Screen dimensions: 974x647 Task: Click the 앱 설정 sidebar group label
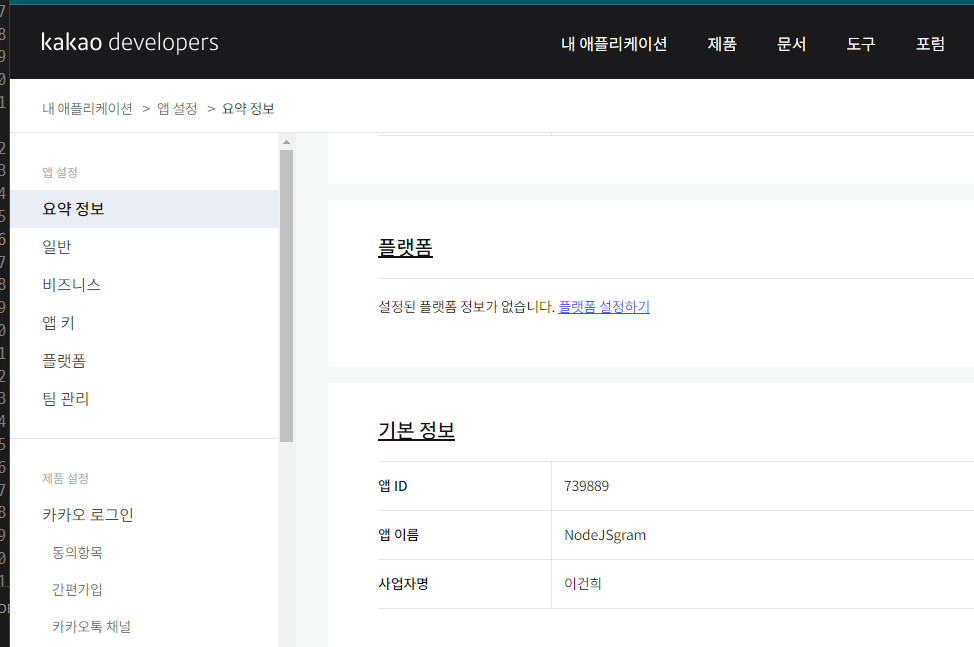pyautogui.click(x=60, y=173)
